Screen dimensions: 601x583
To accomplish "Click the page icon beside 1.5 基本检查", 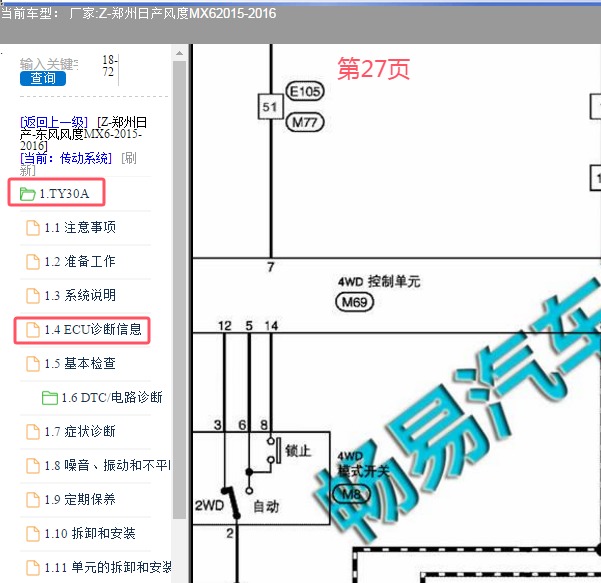I will [33, 363].
